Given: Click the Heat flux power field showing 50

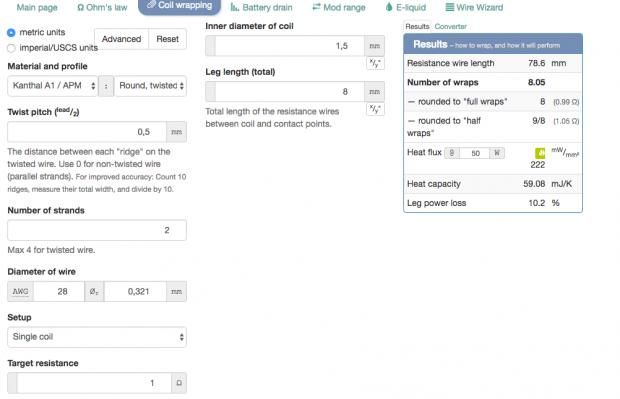Looking at the screenshot, I should point(474,153).
